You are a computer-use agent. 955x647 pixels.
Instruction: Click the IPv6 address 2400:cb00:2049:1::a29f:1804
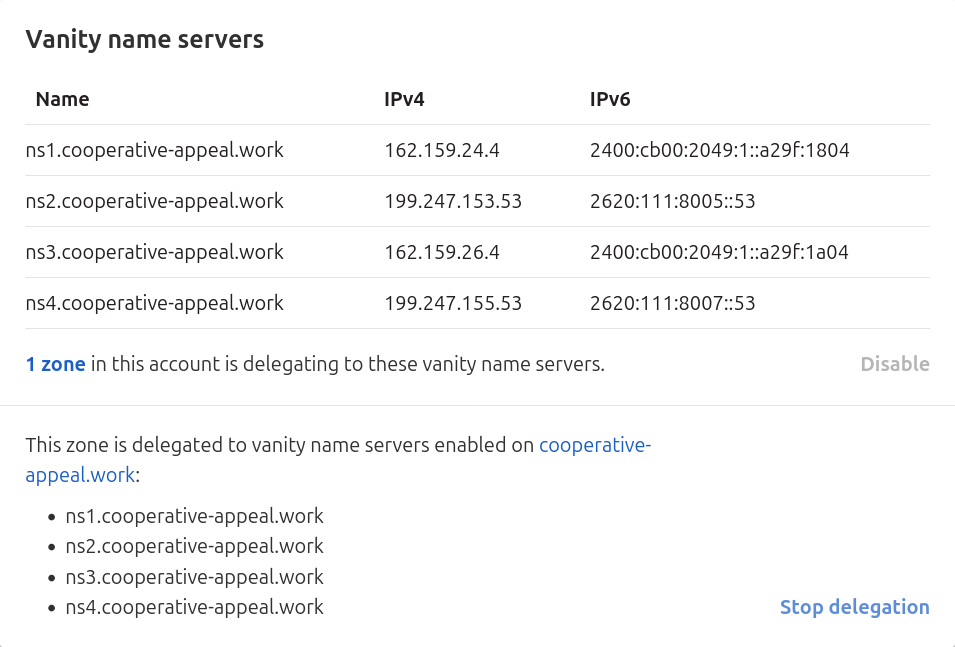click(720, 150)
